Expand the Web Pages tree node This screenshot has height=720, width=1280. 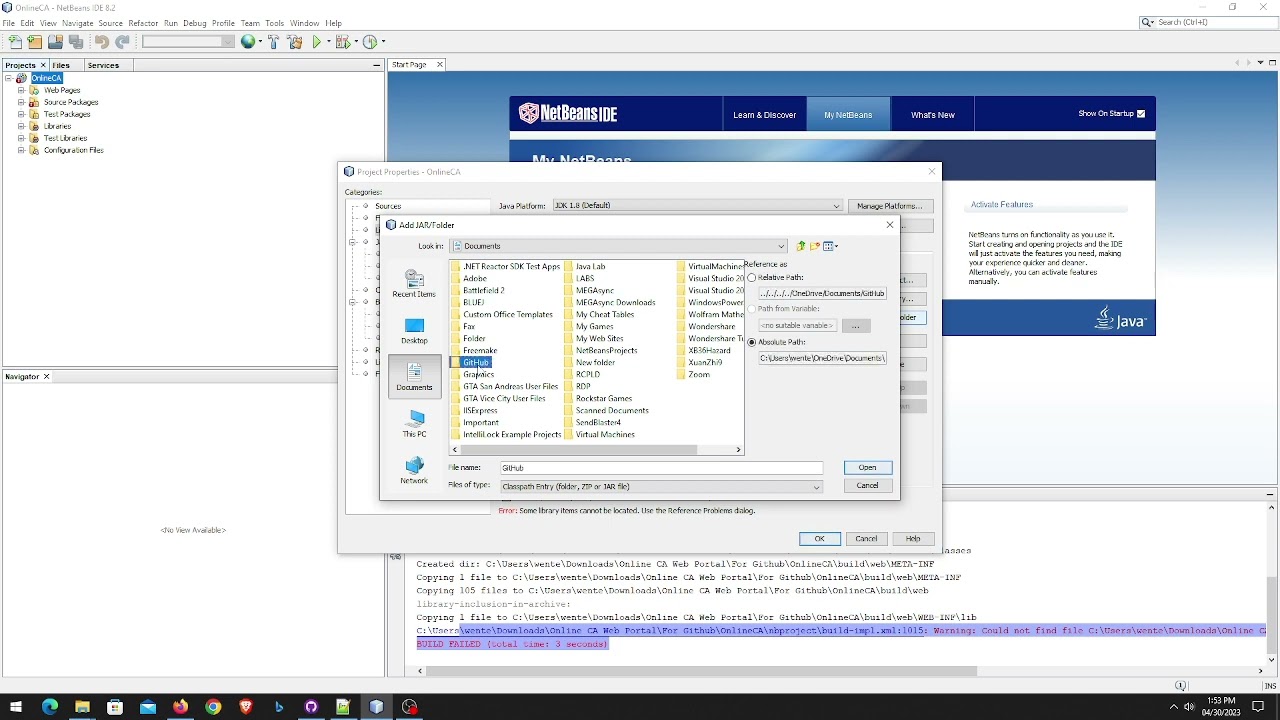tap(21, 90)
